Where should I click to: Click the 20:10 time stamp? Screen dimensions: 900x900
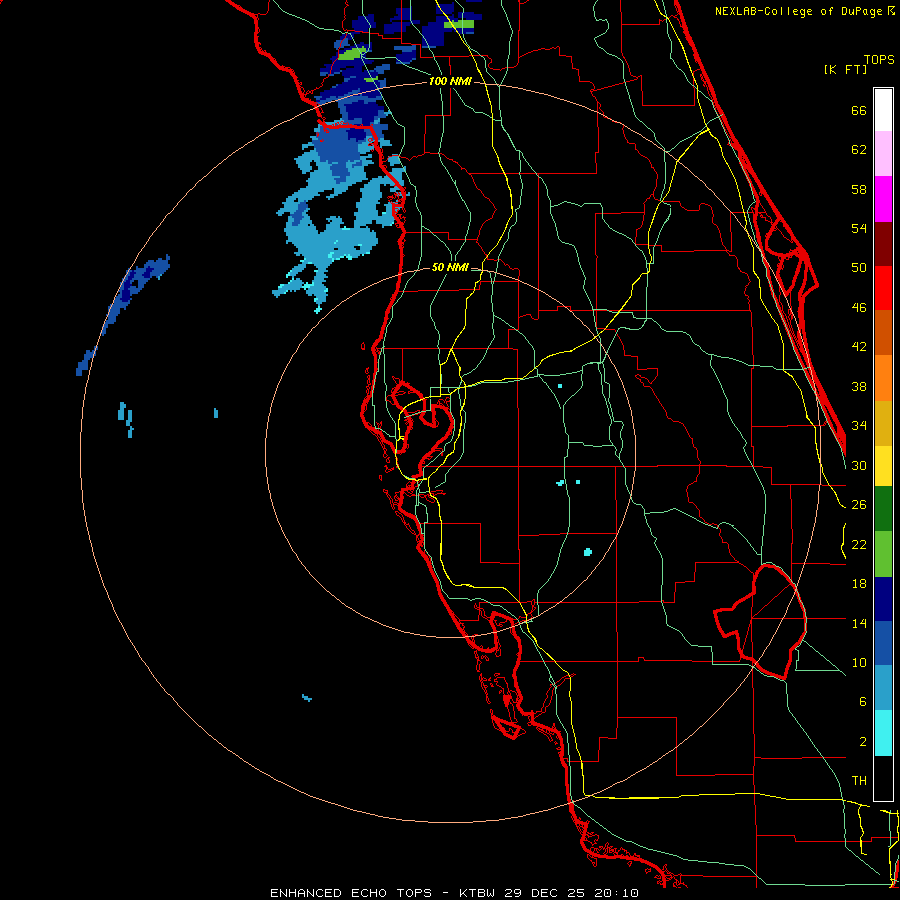(x=616, y=893)
